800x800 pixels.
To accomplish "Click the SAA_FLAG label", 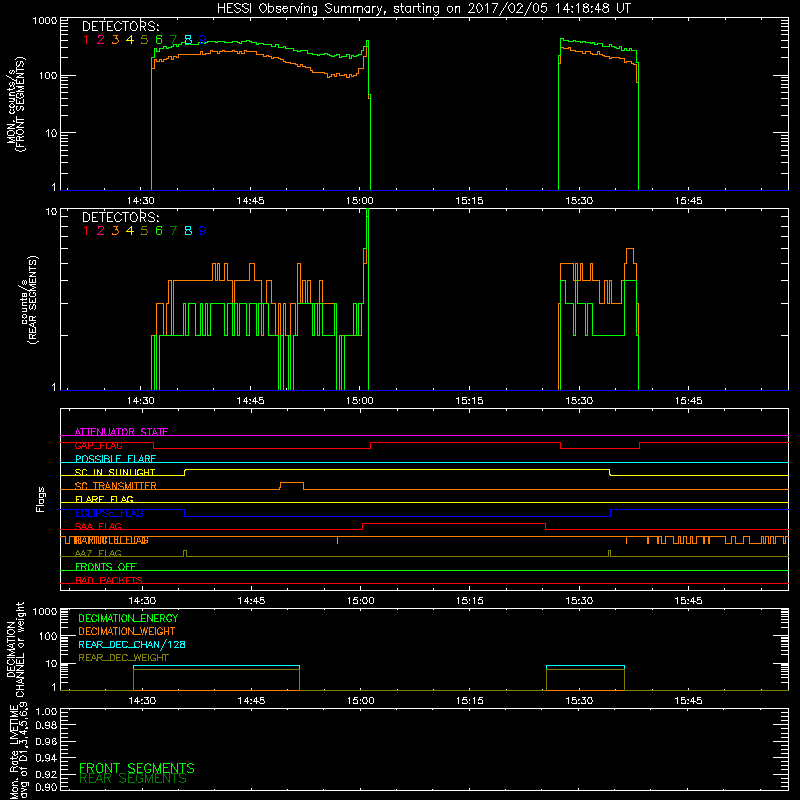I will tap(98, 526).
